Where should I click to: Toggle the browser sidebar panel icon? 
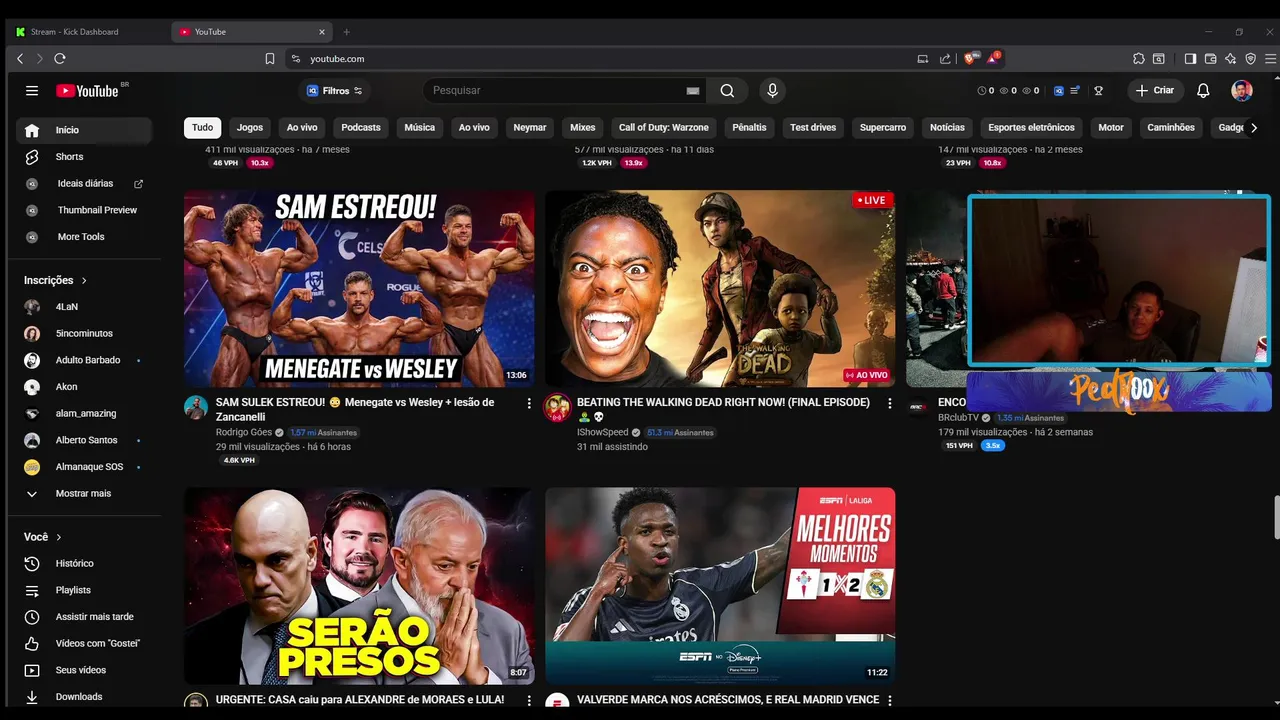[1190, 59]
